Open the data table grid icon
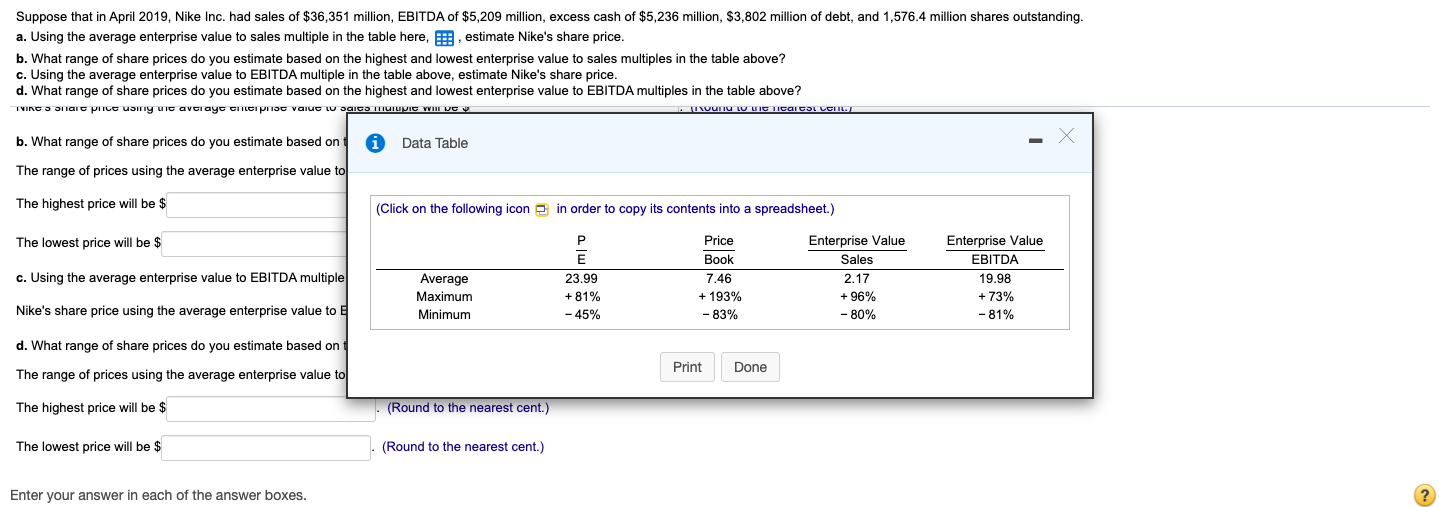 point(444,38)
